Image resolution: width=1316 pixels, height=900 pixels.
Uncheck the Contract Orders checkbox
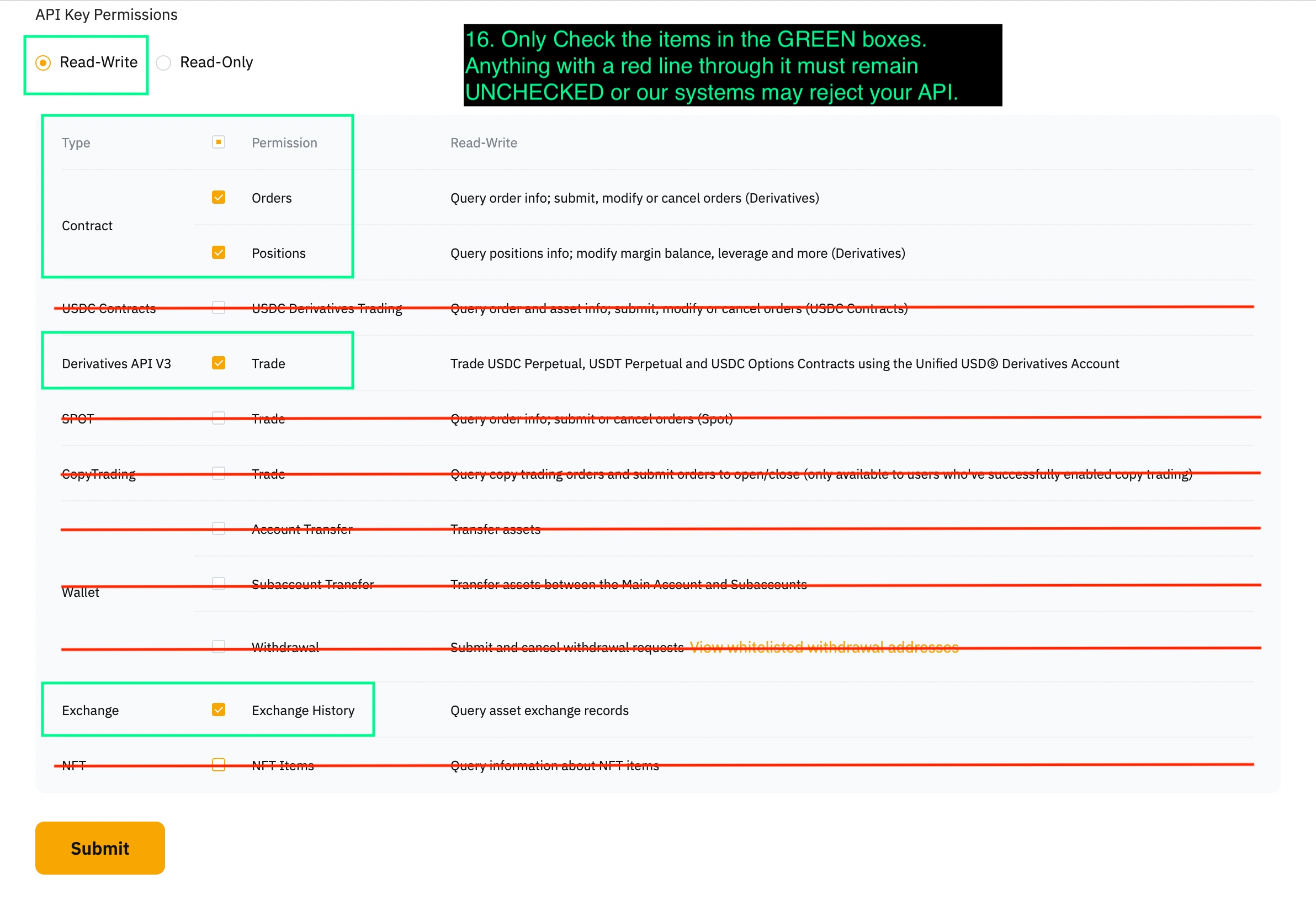[x=219, y=197]
